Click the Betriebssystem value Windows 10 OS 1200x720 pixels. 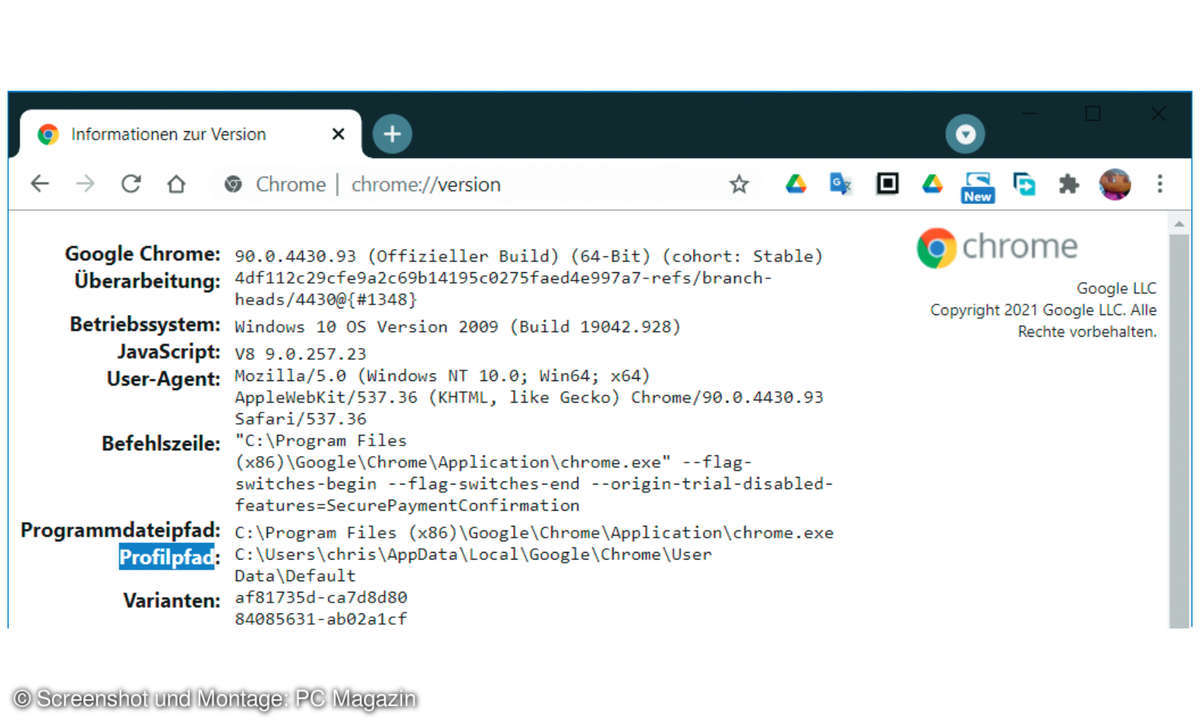tap(457, 327)
